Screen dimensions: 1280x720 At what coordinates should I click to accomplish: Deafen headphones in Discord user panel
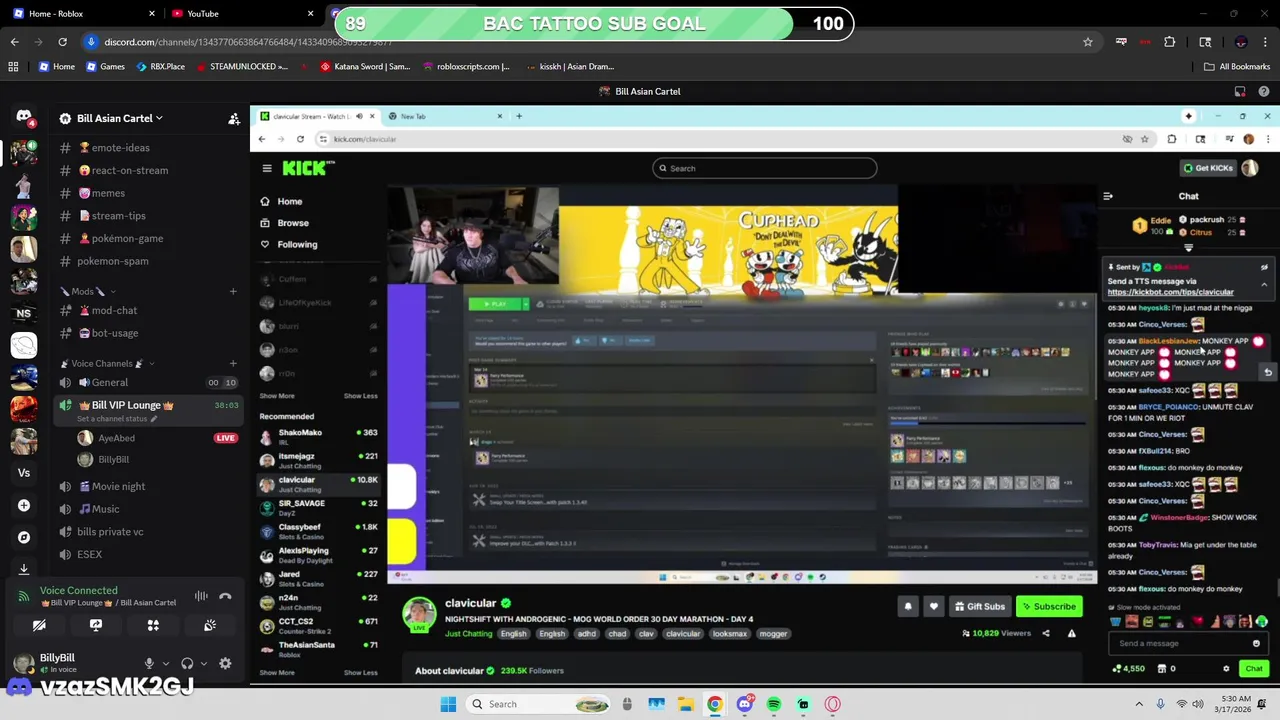point(187,663)
